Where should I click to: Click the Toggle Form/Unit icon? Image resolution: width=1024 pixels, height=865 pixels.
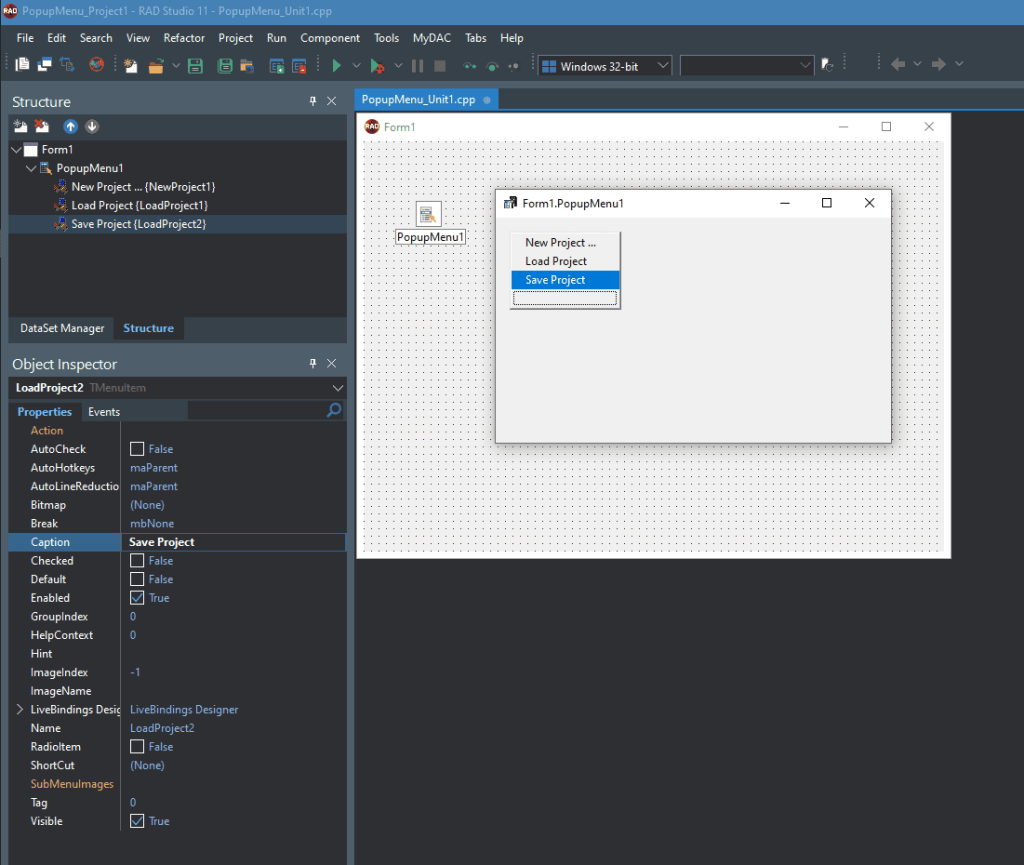coord(67,65)
